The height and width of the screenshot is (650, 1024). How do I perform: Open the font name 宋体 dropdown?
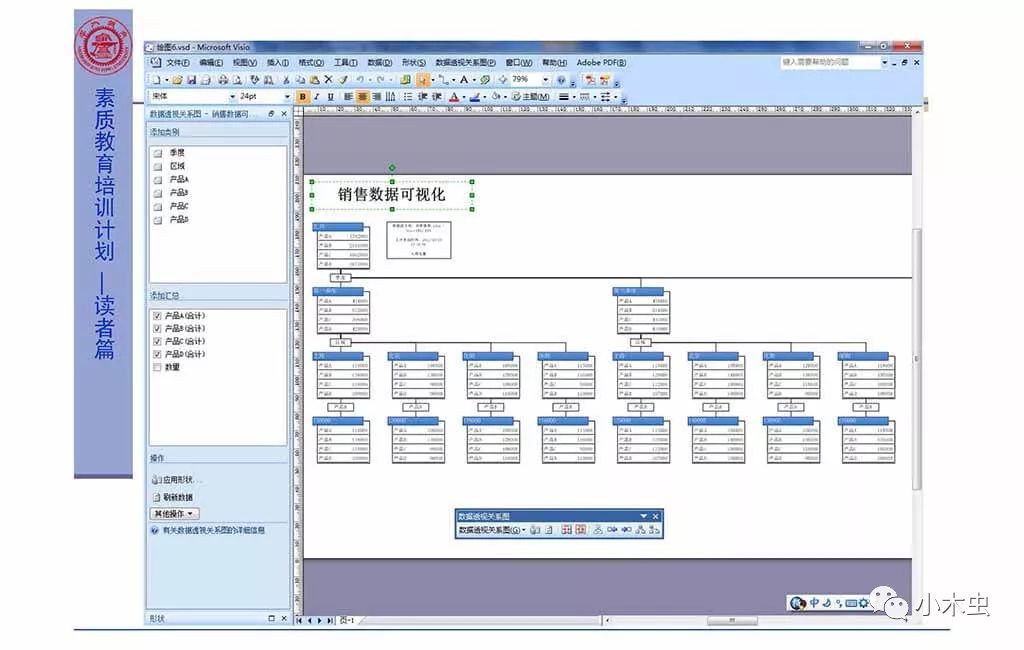pyautogui.click(x=232, y=97)
